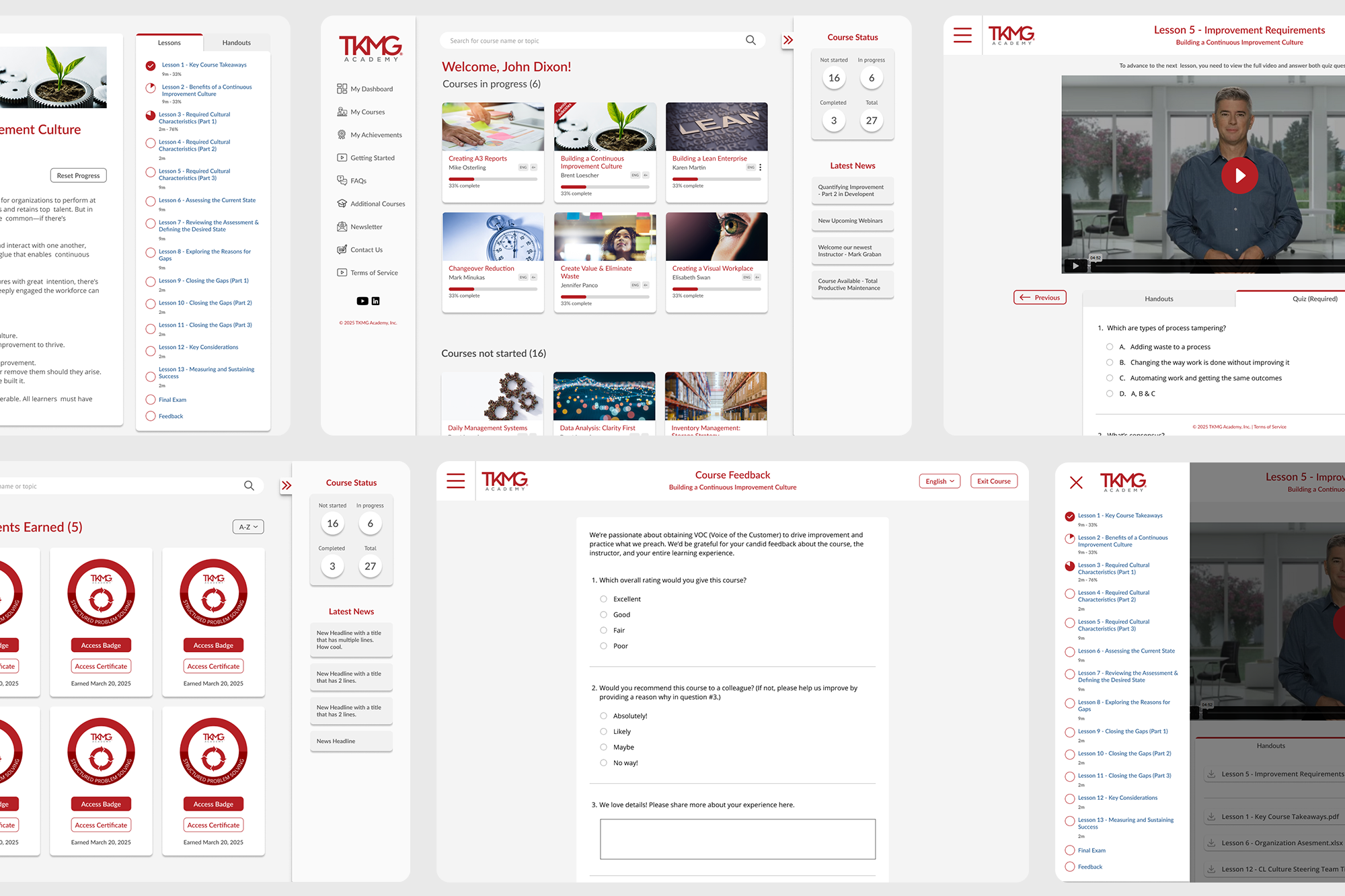Select 'Excellent' rating radio button
The width and height of the screenshot is (1345, 896).
pos(603,599)
